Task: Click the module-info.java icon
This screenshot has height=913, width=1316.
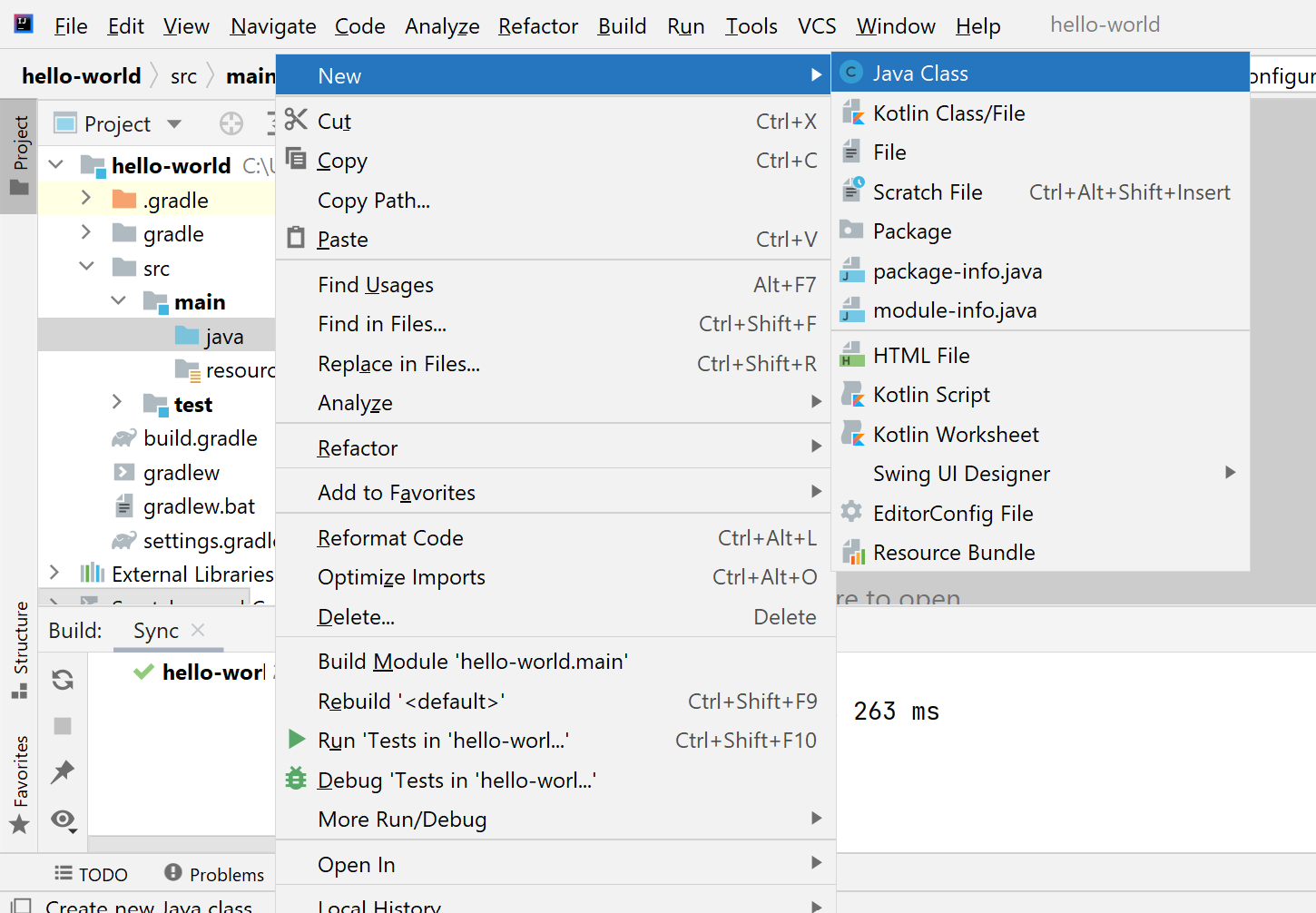Action: point(851,309)
